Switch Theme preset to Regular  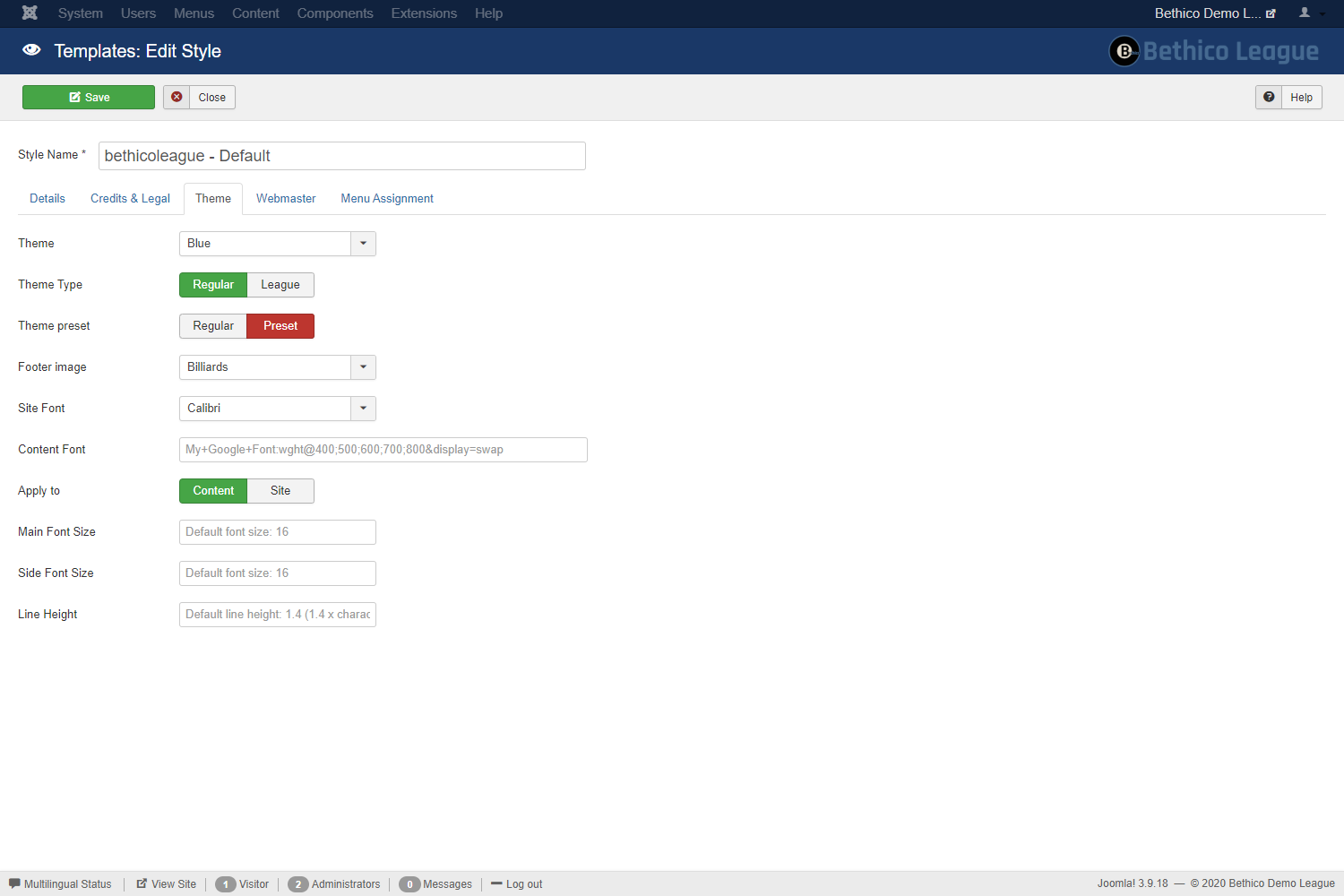[213, 326]
